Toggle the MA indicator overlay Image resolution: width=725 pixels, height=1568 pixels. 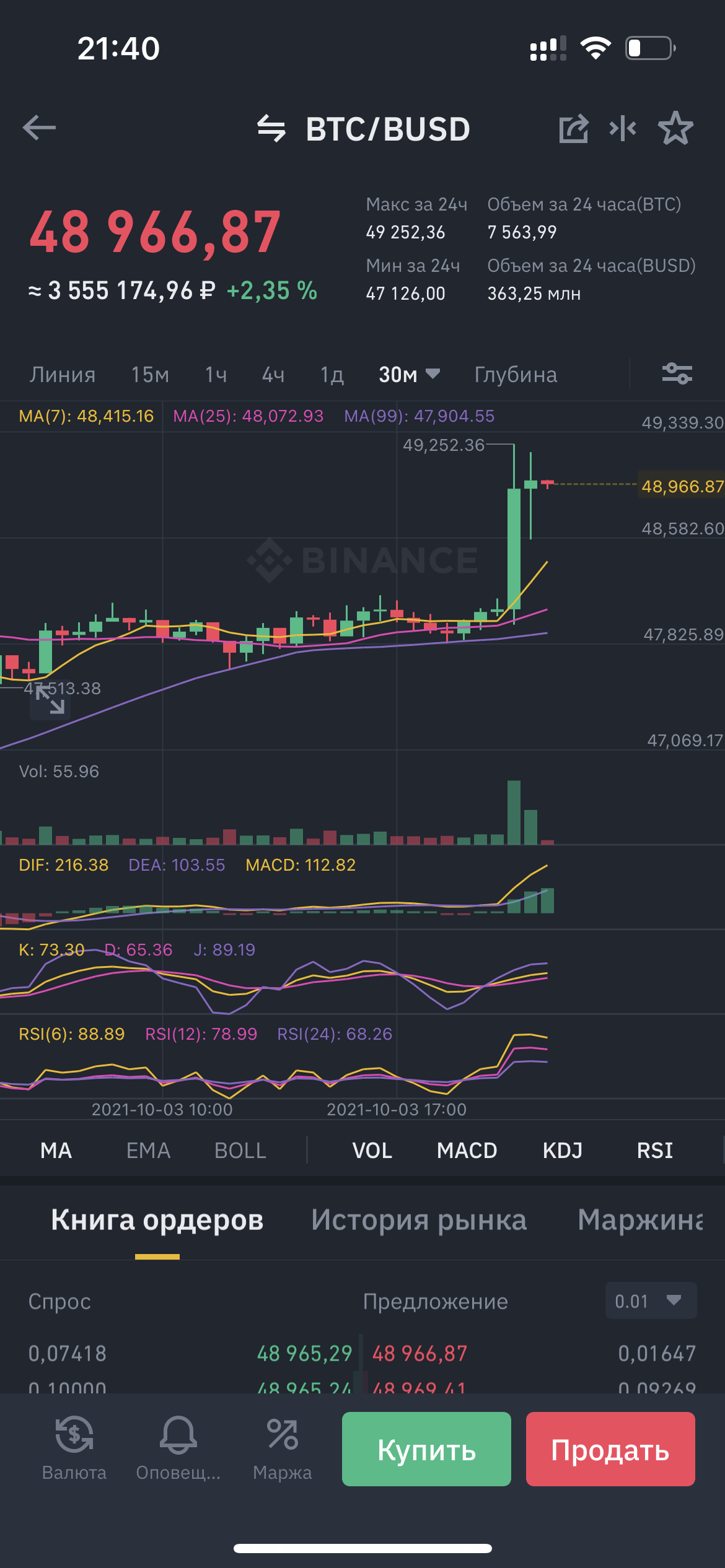[x=56, y=1151]
